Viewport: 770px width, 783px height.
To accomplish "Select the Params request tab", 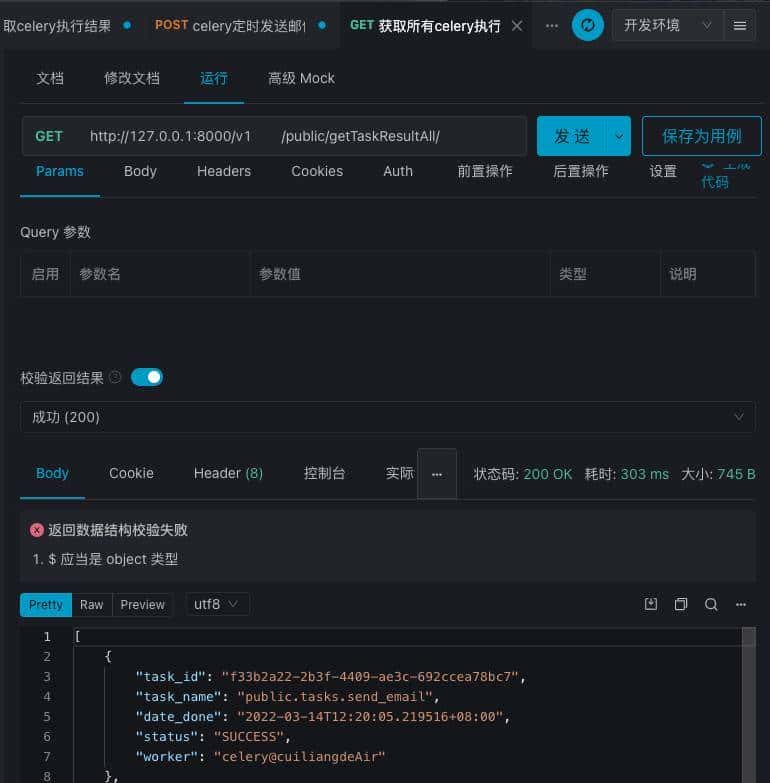I will (x=60, y=171).
